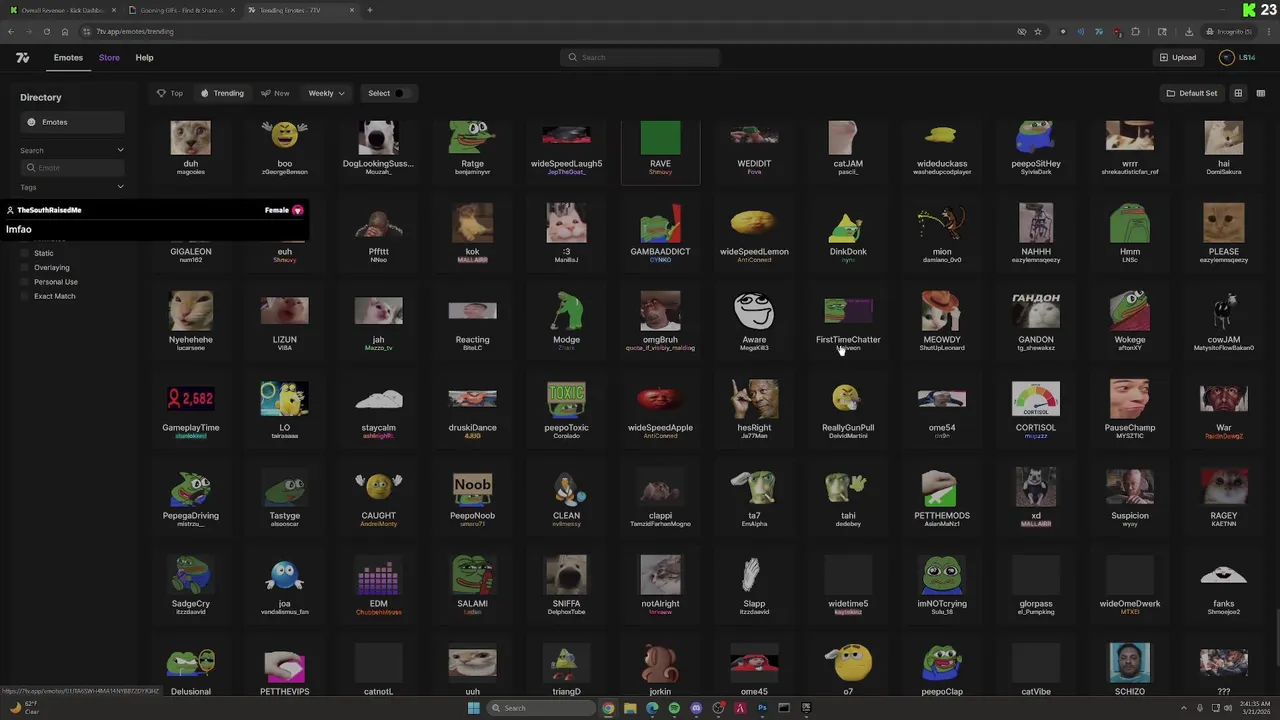Image resolution: width=1280 pixels, height=720 pixels.
Task: Click the Female badge icon in chat overlay
Action: click(x=297, y=210)
